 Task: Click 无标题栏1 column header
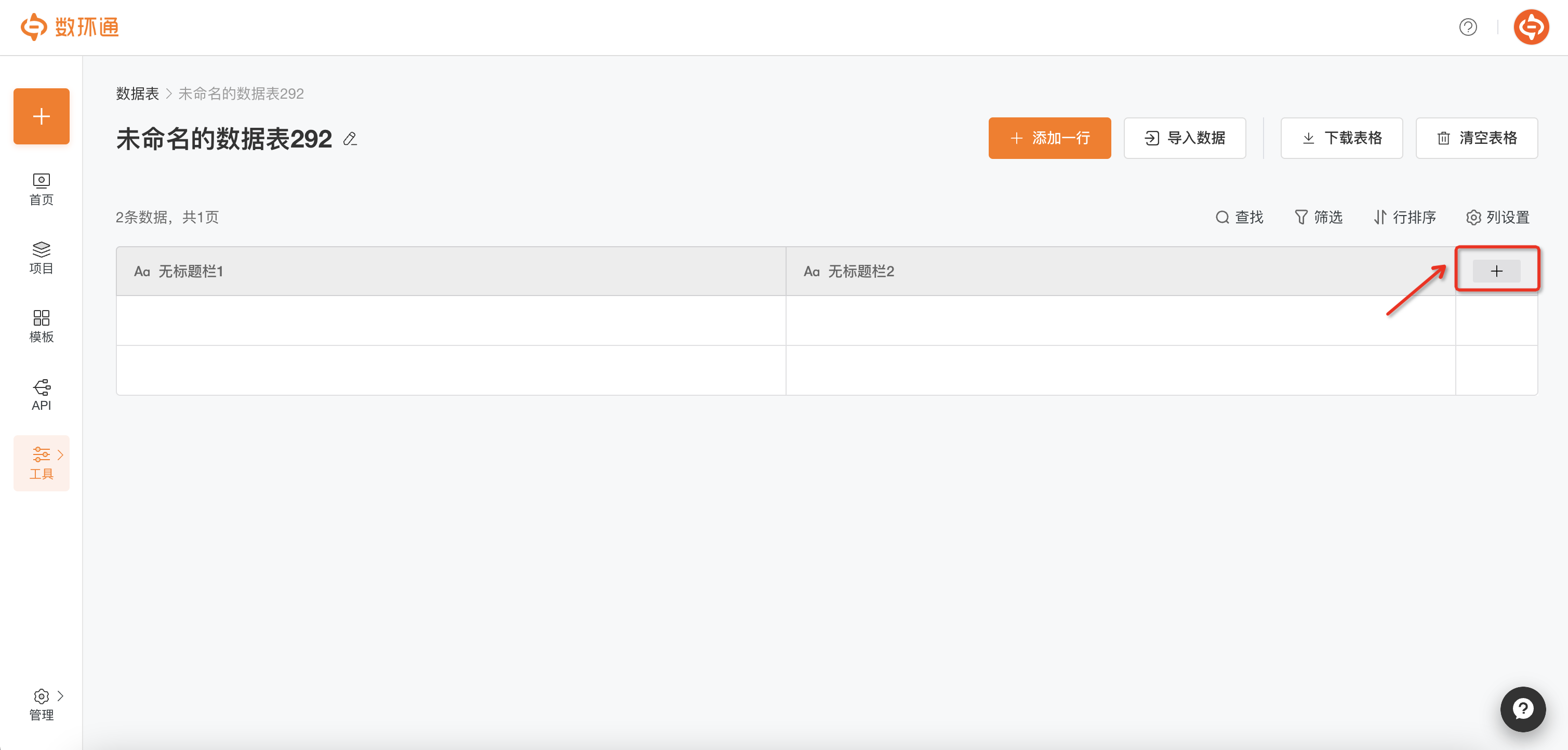(x=451, y=271)
